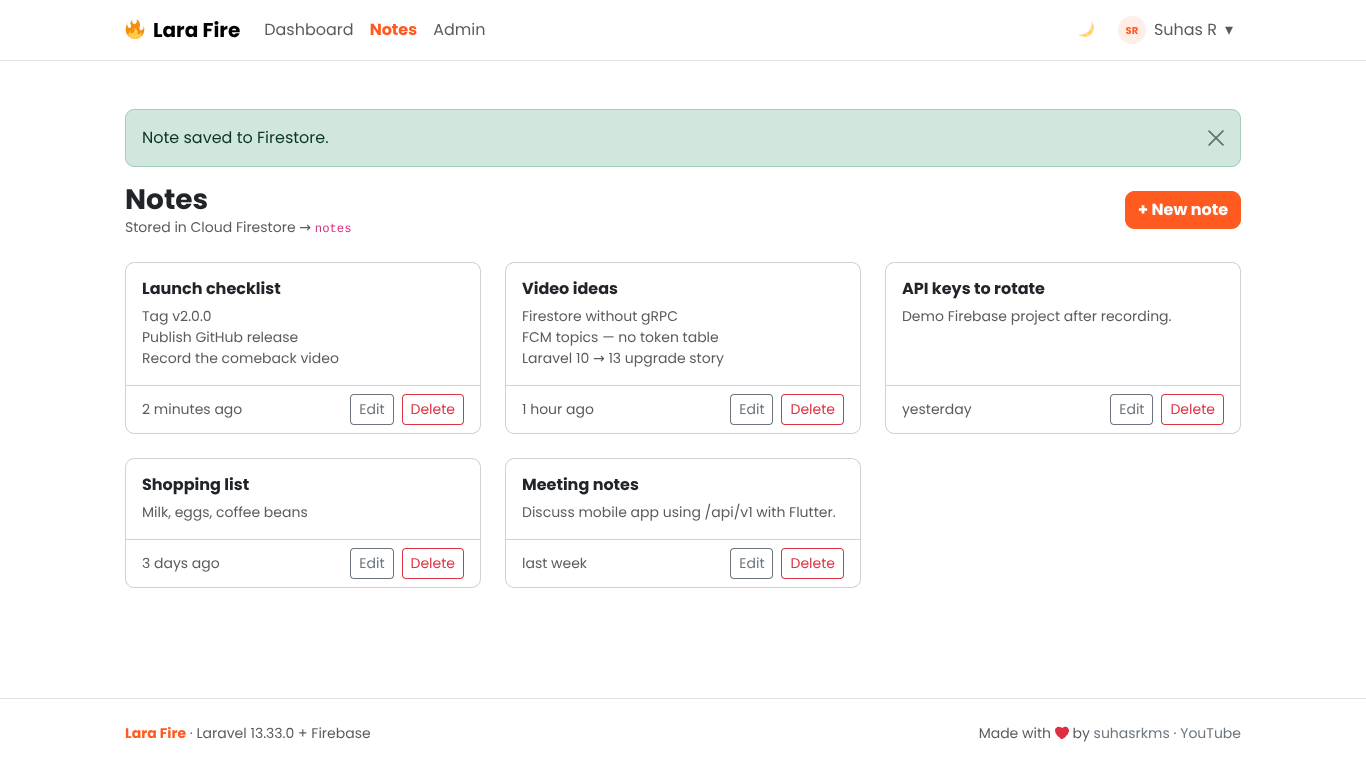The image size is (1366, 768).
Task: Click the '1 hour ago' timestamp
Action: click(558, 409)
